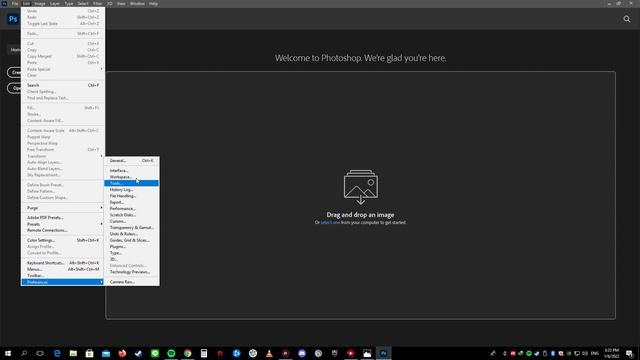
Task: Click the Open button on the home screen
Action: [x=14, y=88]
